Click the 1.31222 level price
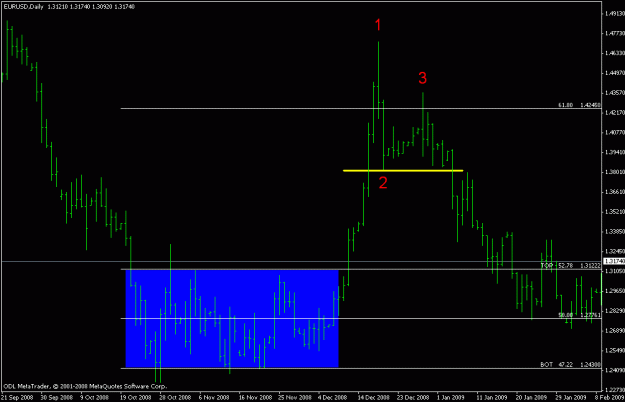 (590, 265)
